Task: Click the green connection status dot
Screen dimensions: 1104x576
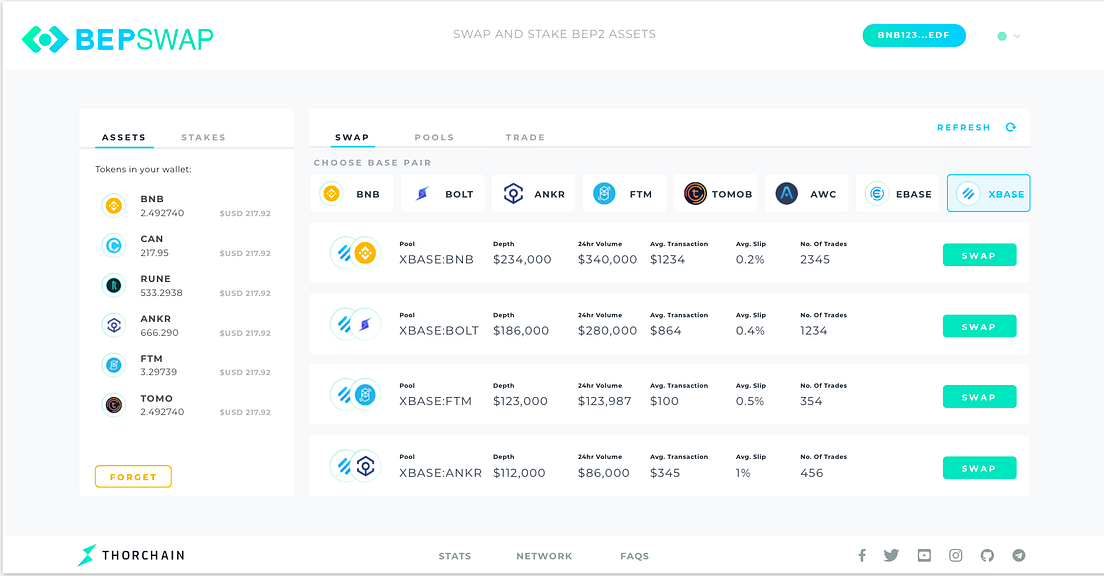Action: 1002,36
